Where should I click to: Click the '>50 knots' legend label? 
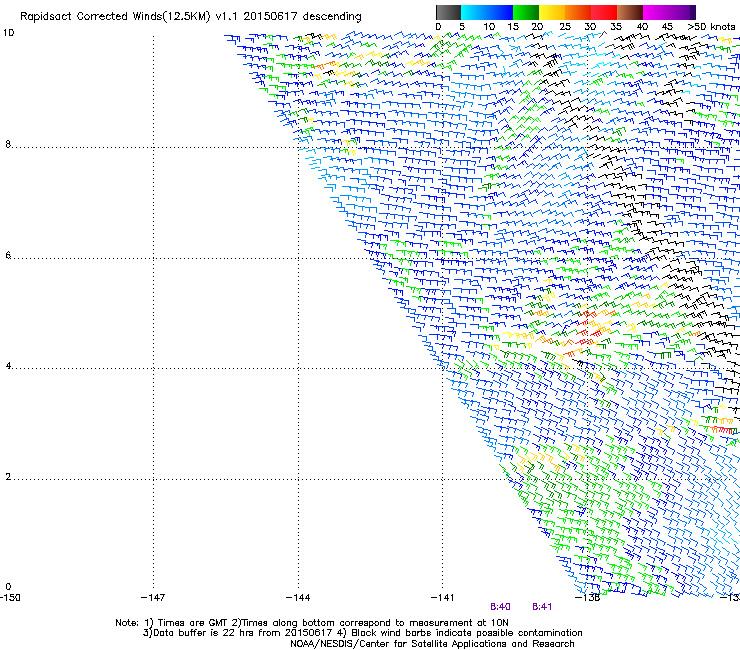pyautogui.click(x=711, y=27)
